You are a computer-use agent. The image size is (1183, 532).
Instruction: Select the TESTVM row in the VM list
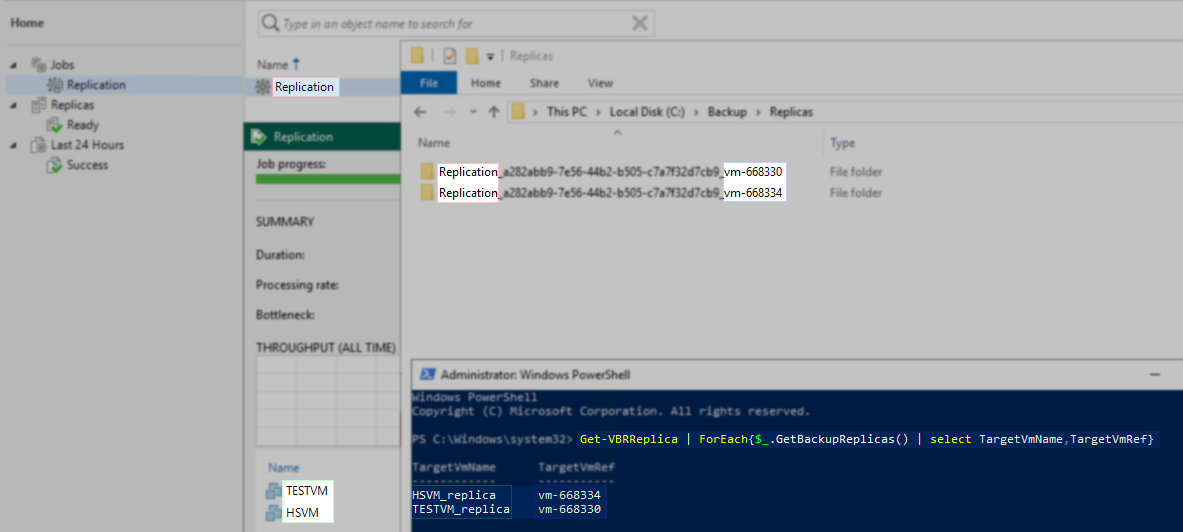(x=308, y=490)
